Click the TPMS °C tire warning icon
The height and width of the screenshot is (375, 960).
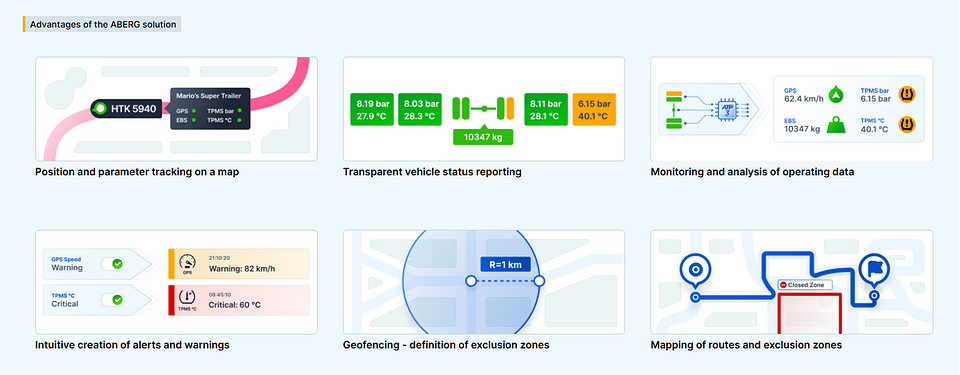907,125
